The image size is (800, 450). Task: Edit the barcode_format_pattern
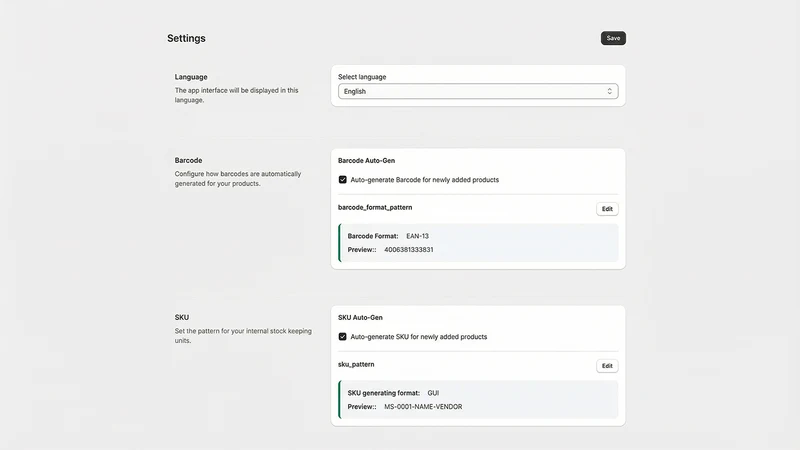click(607, 209)
